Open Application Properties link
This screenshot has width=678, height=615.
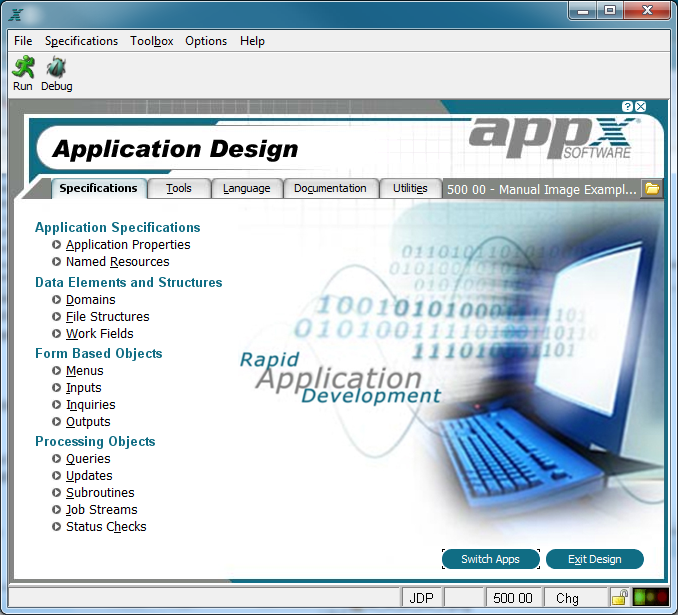click(128, 245)
